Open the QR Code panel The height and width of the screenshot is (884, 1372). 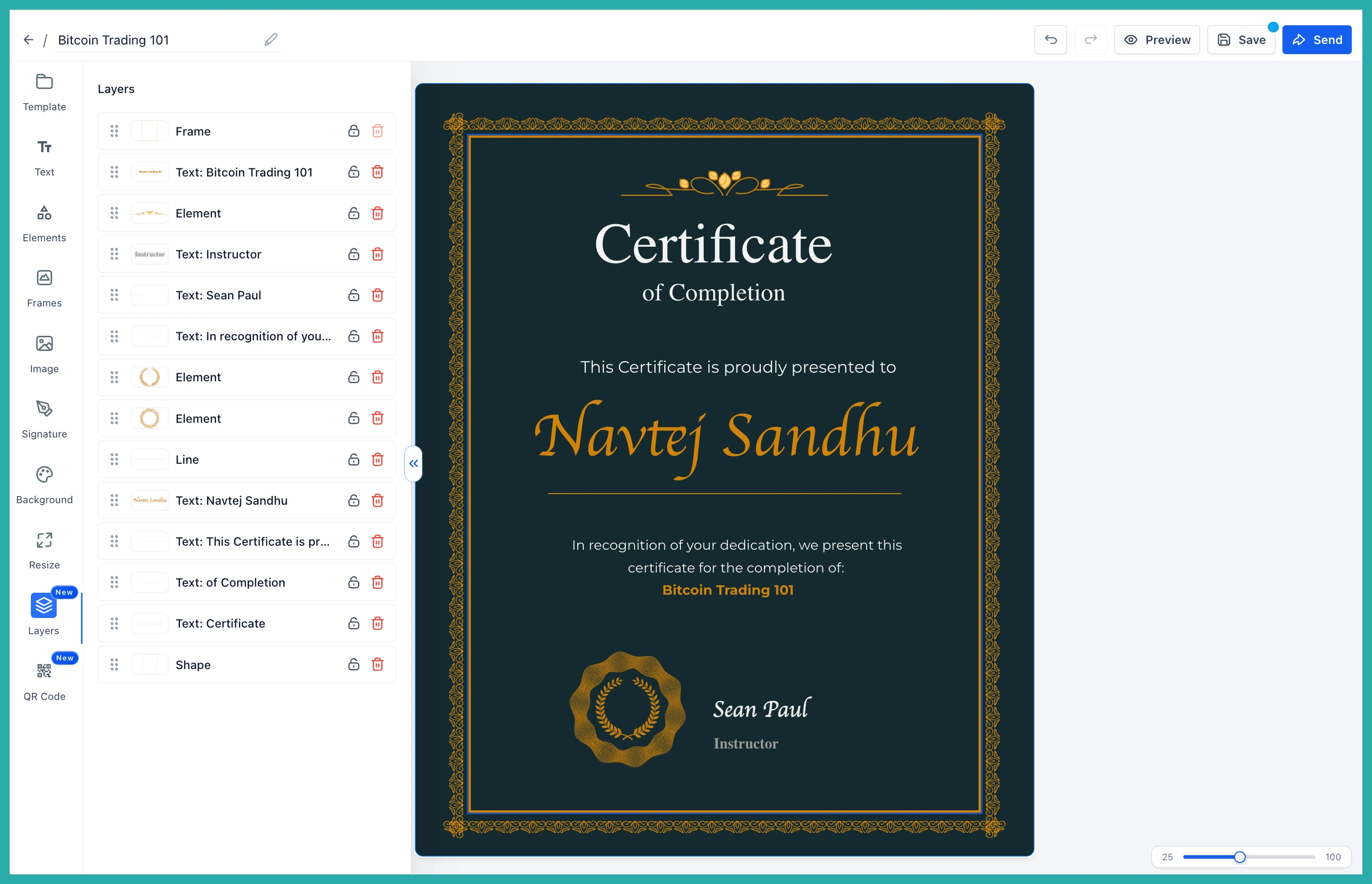(x=44, y=683)
